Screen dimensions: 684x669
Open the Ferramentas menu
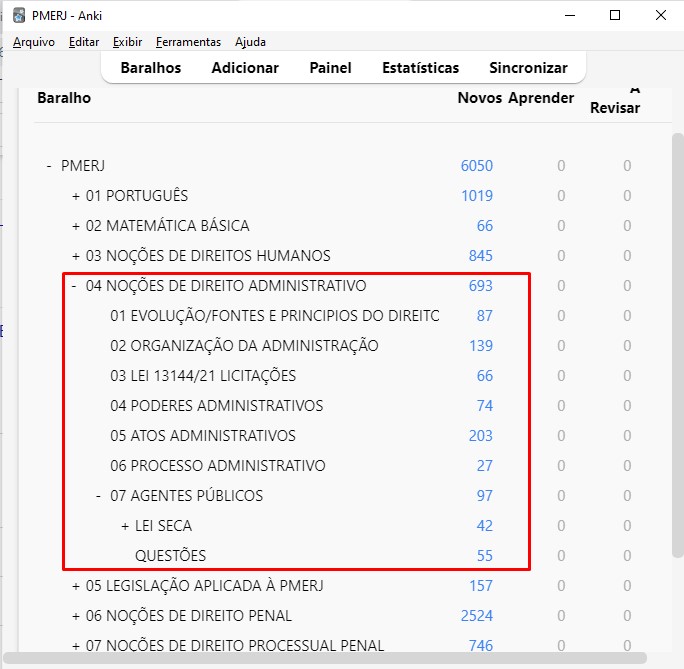188,42
